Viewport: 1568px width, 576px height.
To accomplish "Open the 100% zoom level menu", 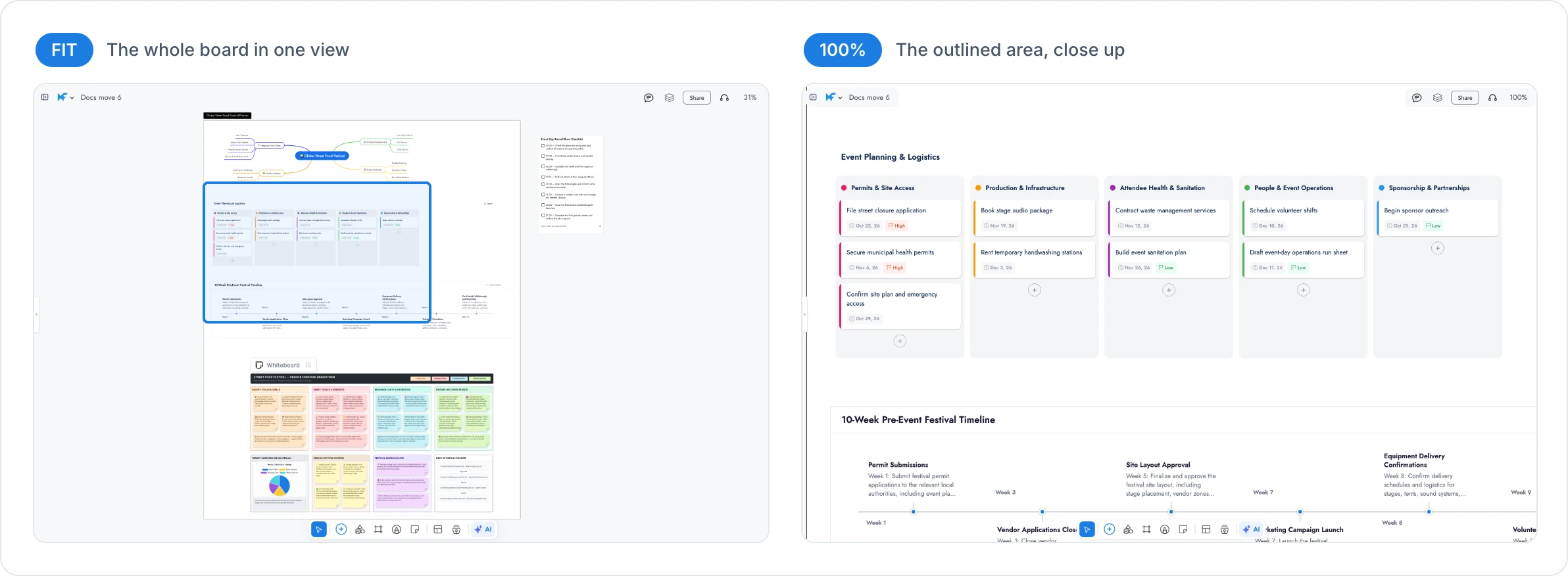I will 1518,97.
